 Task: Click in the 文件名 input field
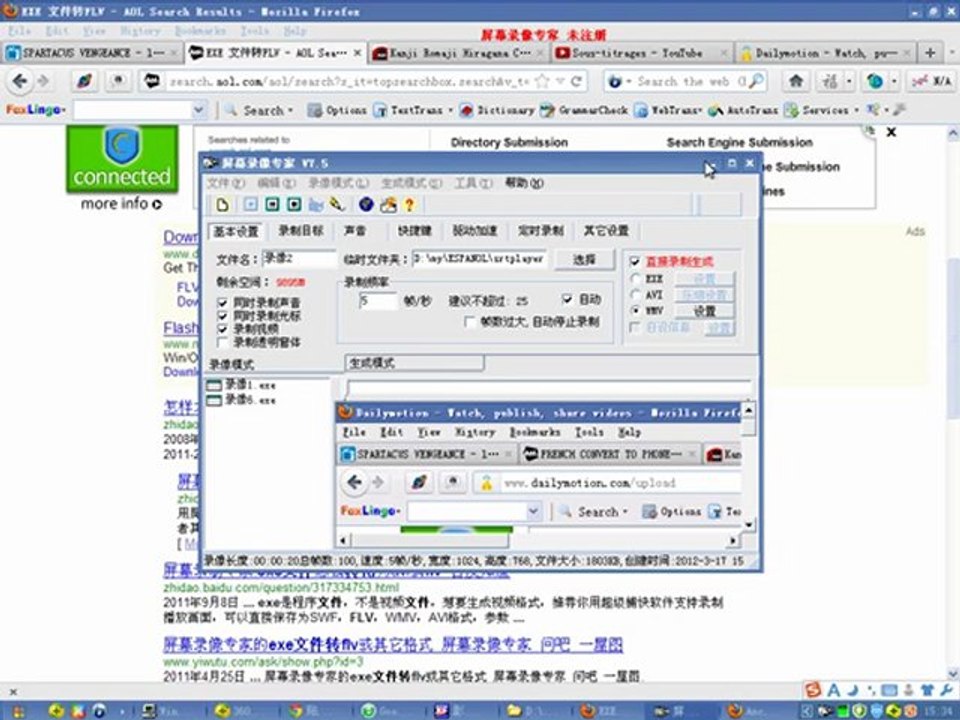pos(299,259)
